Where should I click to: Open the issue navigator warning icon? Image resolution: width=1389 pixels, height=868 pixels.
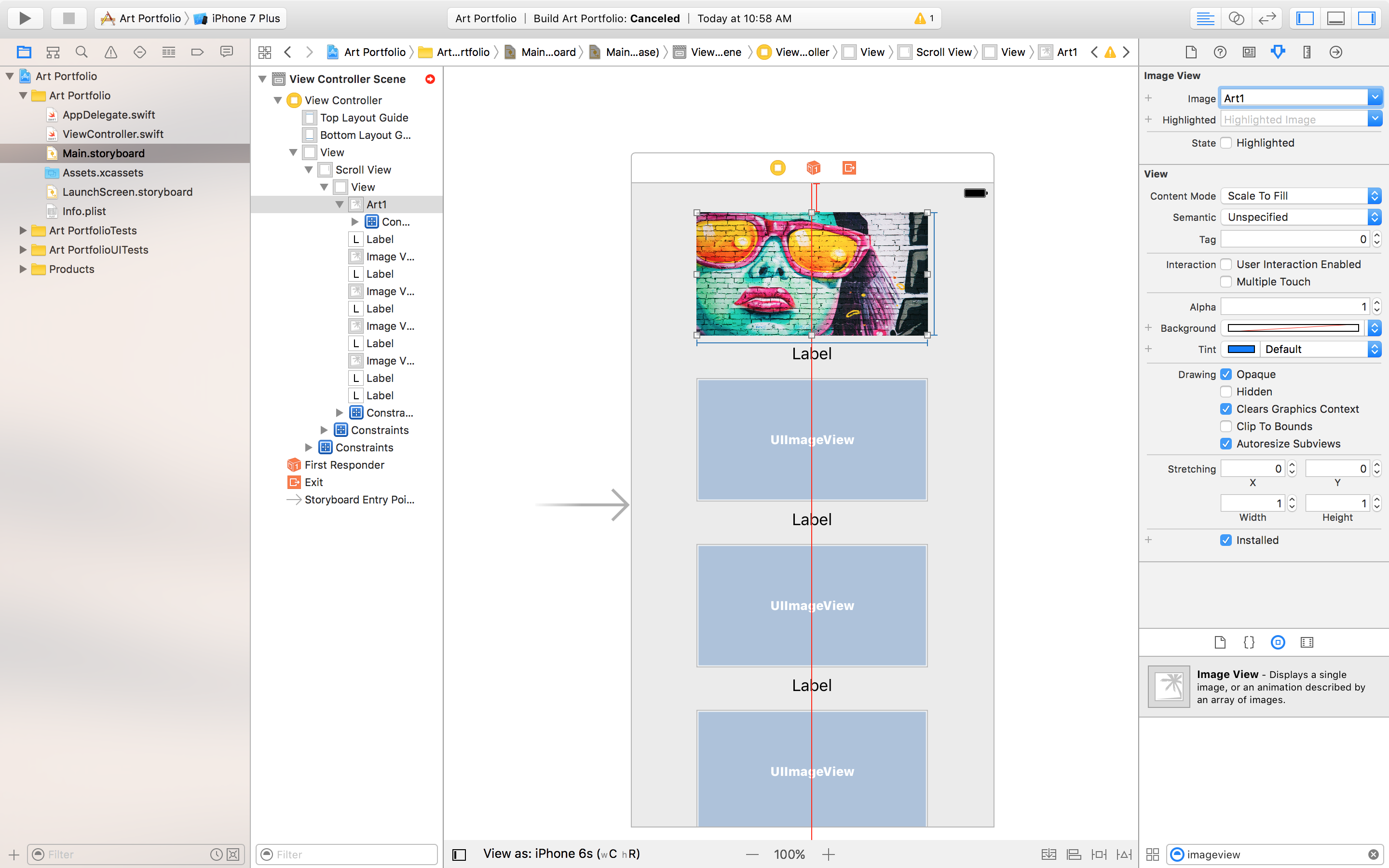[110, 52]
